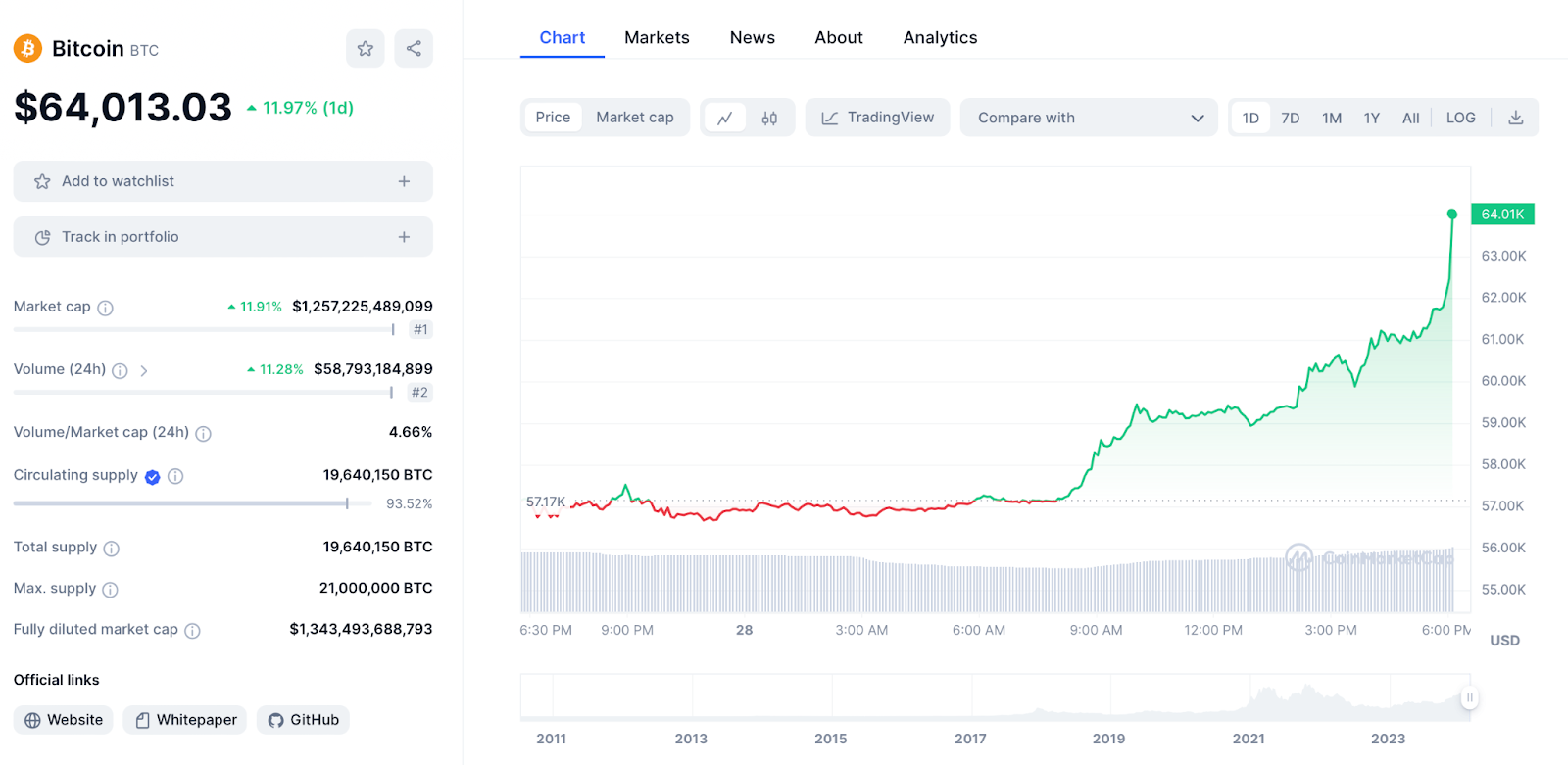Screen dimensions: 1568x765
Task: Expand Volume (24h) details chevron
Action: [x=144, y=370]
